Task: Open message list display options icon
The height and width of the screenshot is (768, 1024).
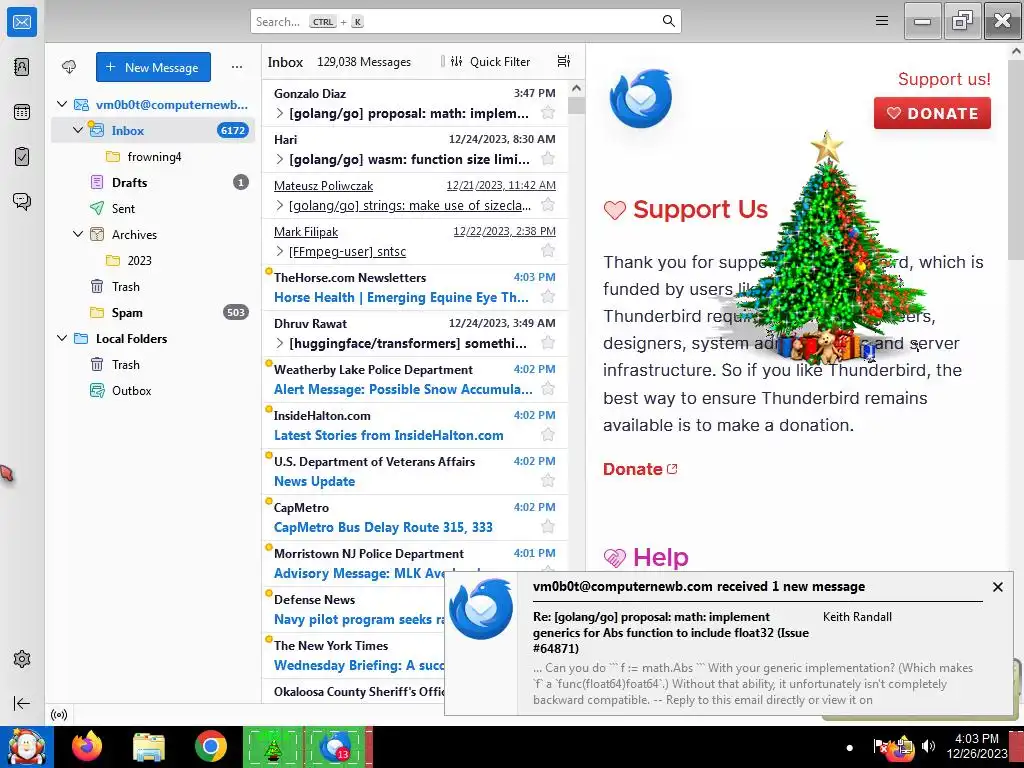Action: 564,61
